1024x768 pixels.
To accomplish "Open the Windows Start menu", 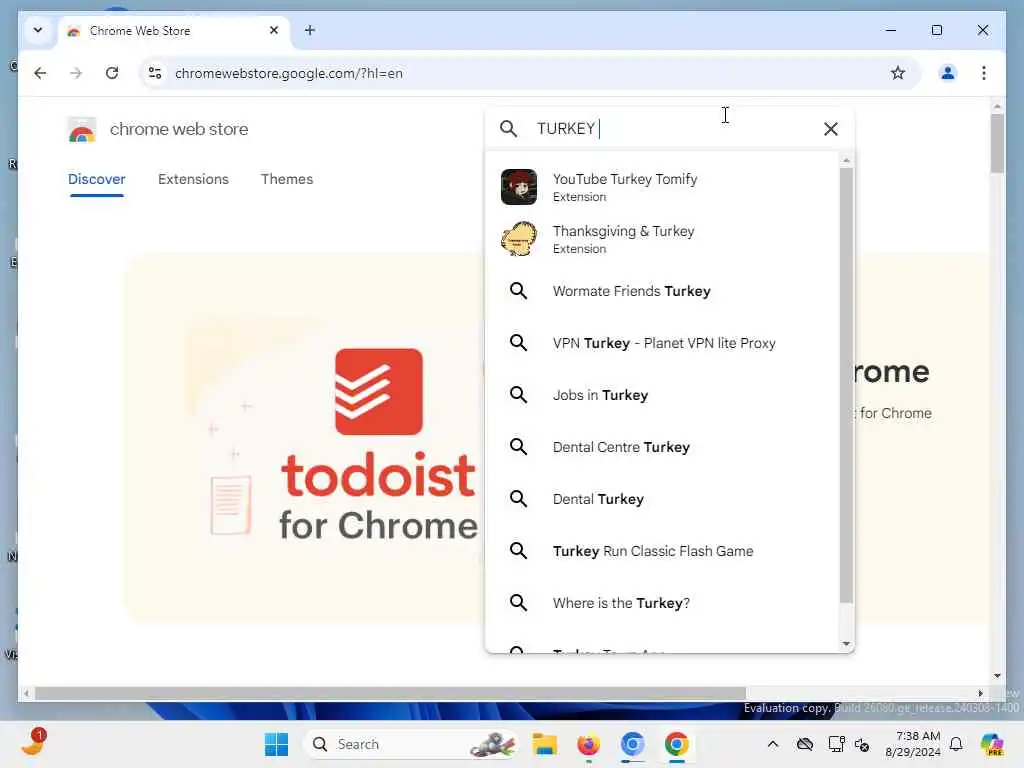I will click(x=276, y=744).
